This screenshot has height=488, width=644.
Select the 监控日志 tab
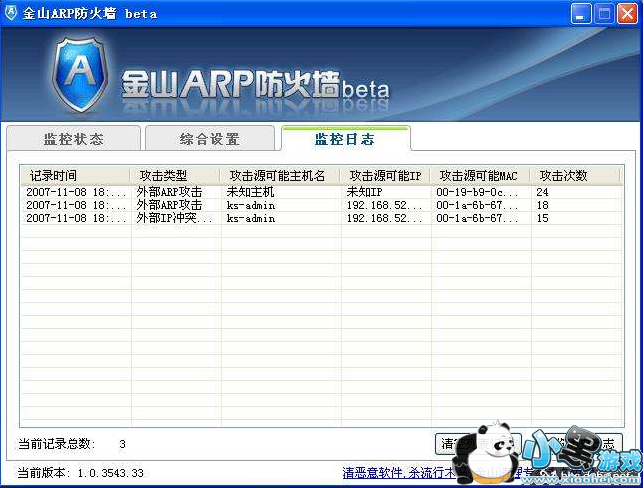[345, 139]
